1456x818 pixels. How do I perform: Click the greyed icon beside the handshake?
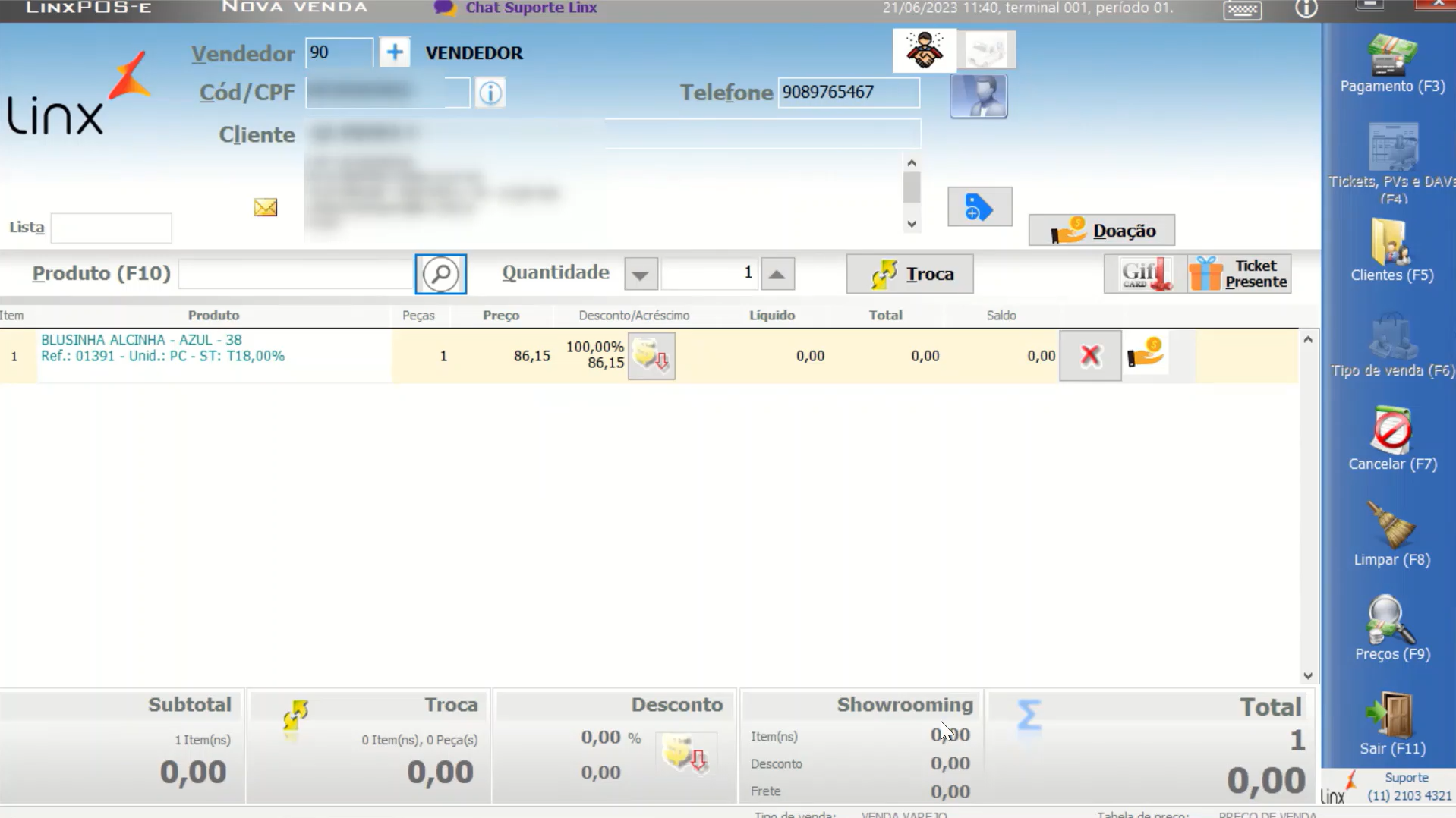[x=986, y=50]
